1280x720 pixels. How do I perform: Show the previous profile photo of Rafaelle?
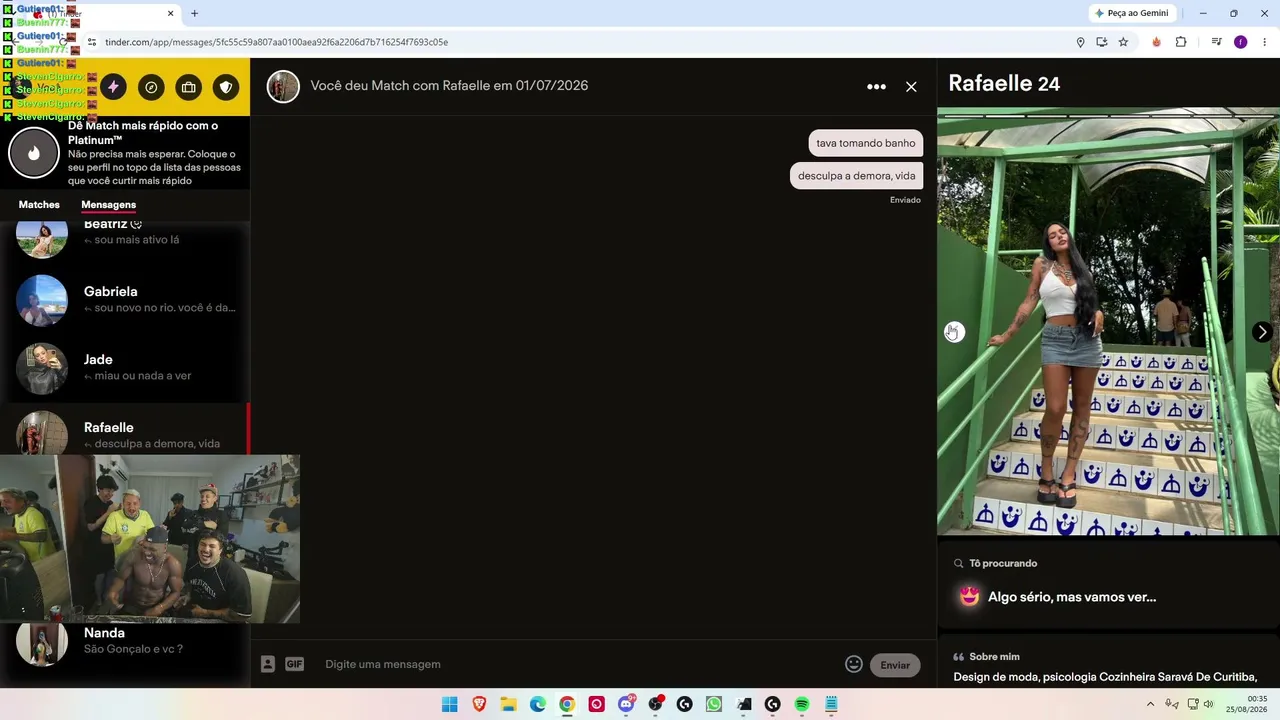[955, 332]
